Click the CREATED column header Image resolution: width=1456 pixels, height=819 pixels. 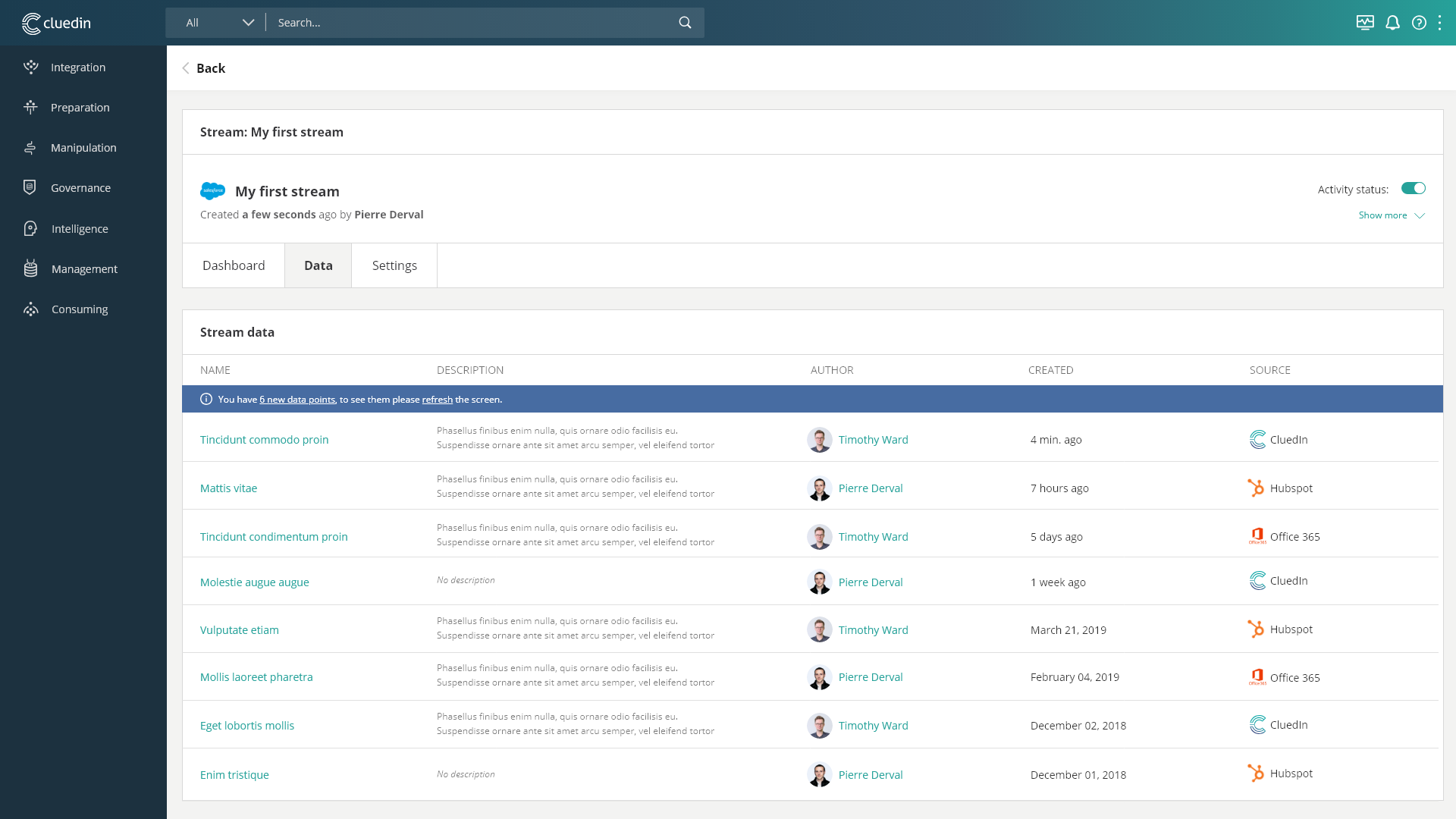click(1050, 370)
